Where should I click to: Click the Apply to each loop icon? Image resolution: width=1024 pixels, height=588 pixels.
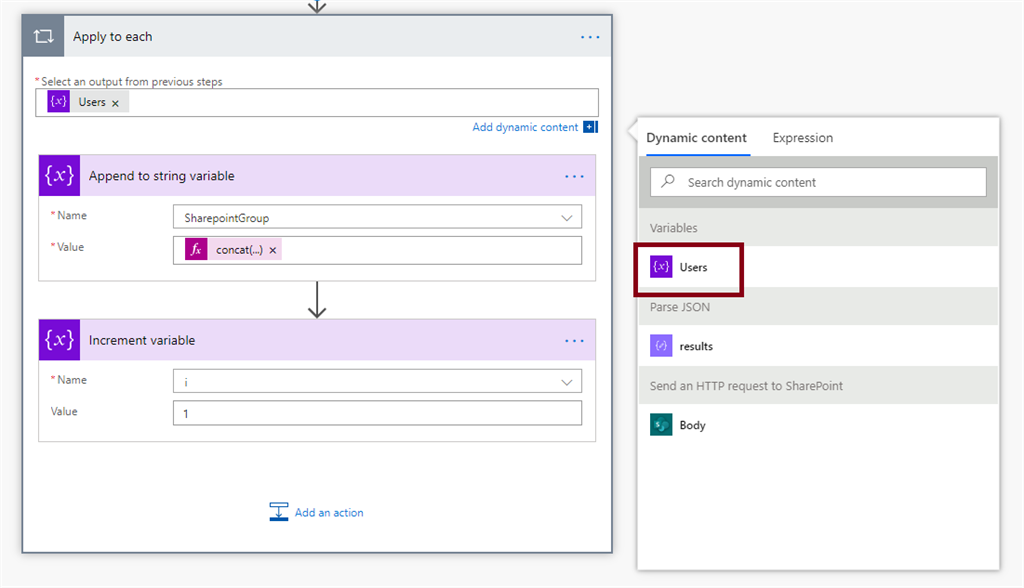tap(43, 37)
